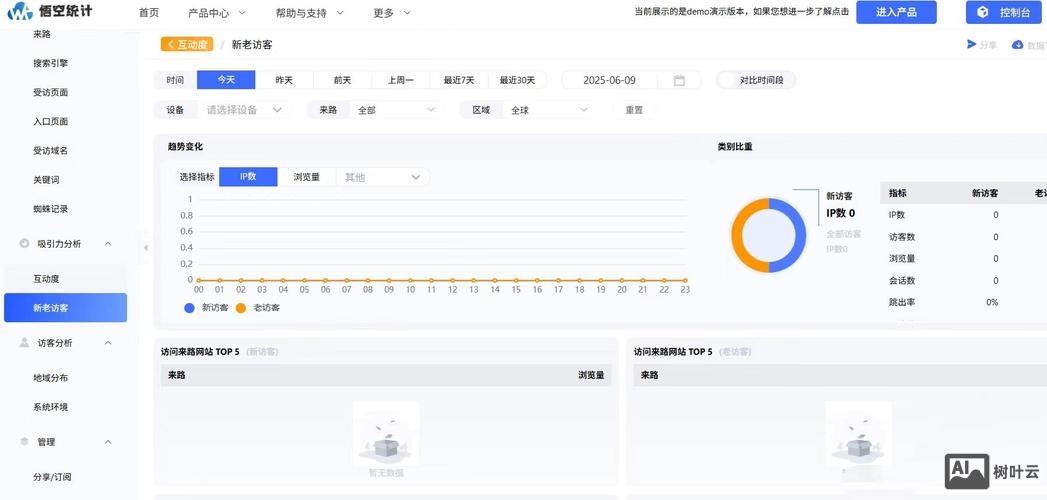Expand 产品中心 menu in top nav
Screen dimensions: 1047x500
pyautogui.click(x=218, y=13)
